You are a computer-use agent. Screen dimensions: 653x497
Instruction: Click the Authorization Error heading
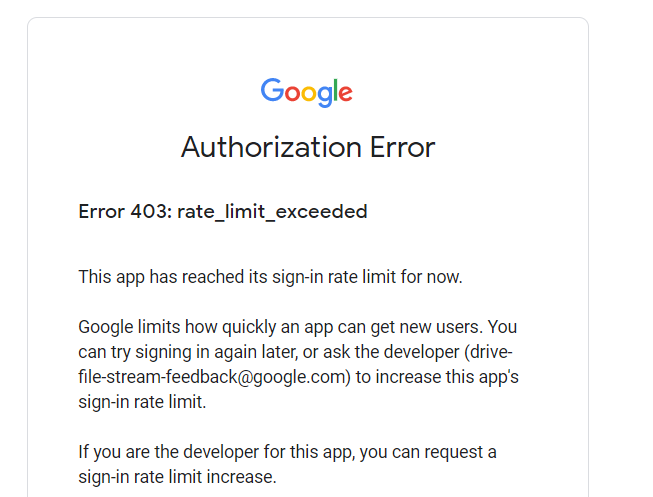click(x=308, y=147)
